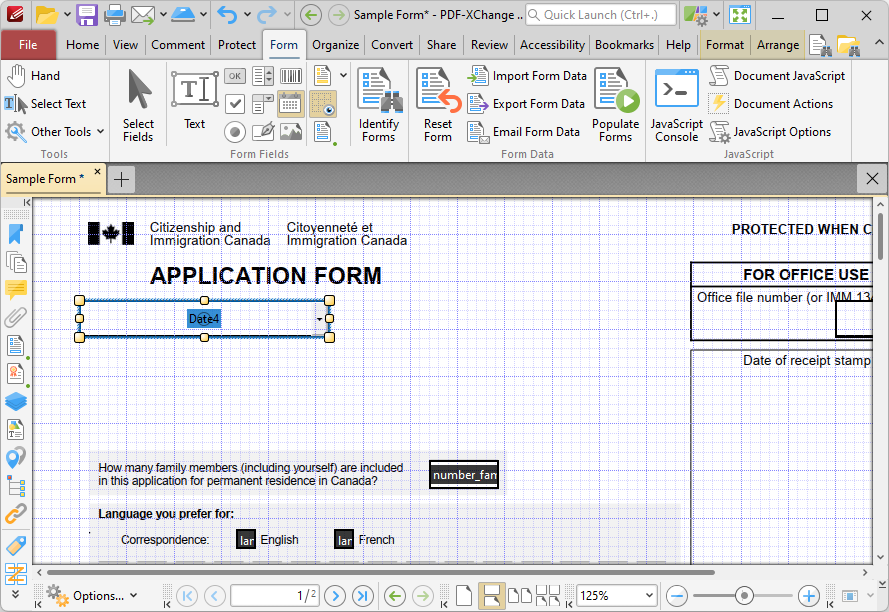Open the Layers side panel
This screenshot has width=889, height=612.
pyautogui.click(x=16, y=401)
